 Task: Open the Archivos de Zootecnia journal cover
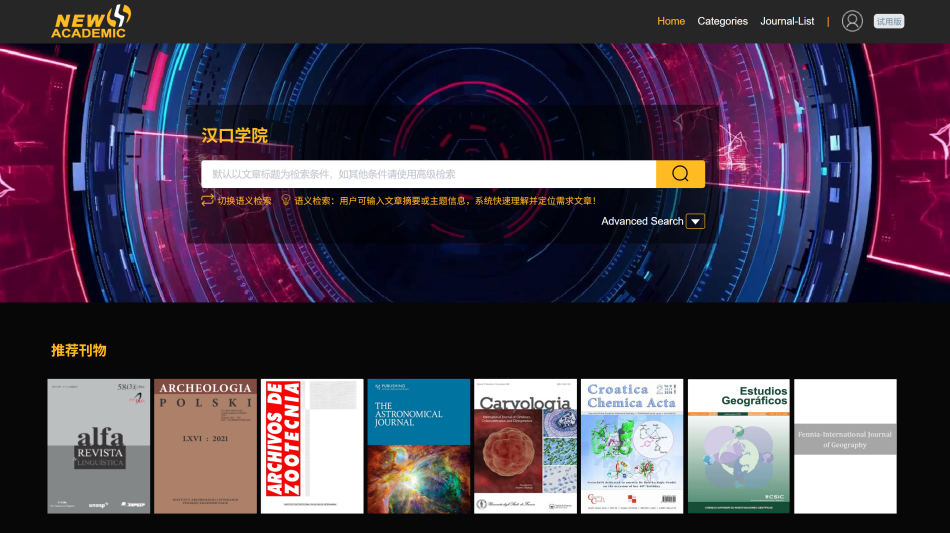tap(312, 446)
